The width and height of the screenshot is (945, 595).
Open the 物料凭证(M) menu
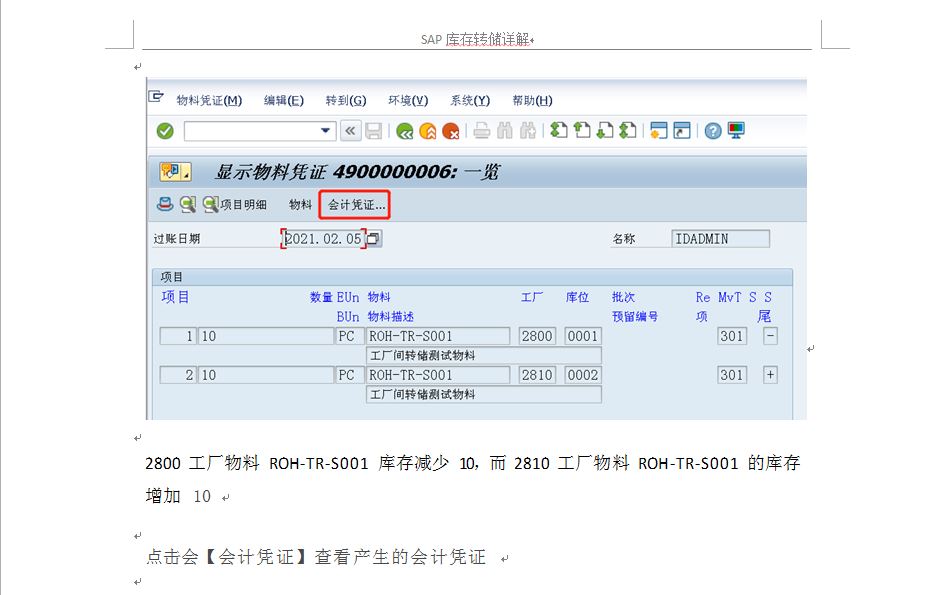(x=209, y=101)
